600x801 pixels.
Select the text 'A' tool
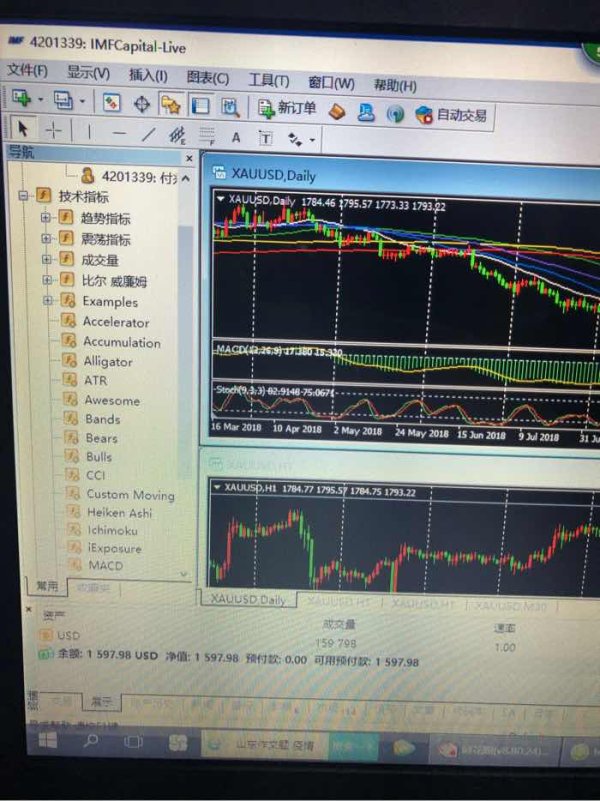[236, 137]
